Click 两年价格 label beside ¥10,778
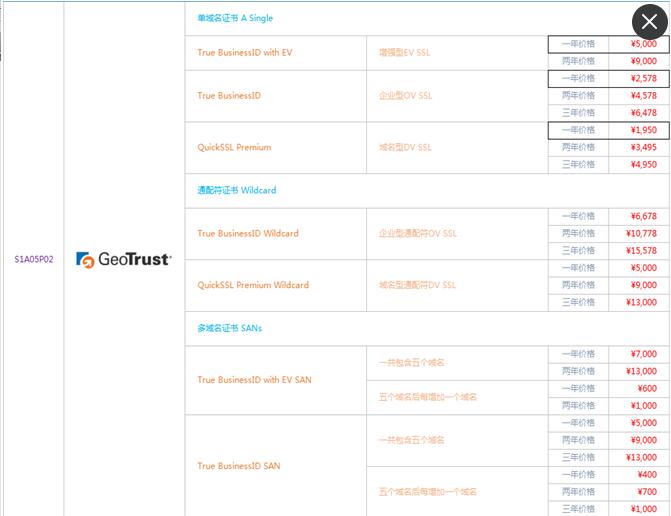The width and height of the screenshot is (671, 516). point(578,233)
